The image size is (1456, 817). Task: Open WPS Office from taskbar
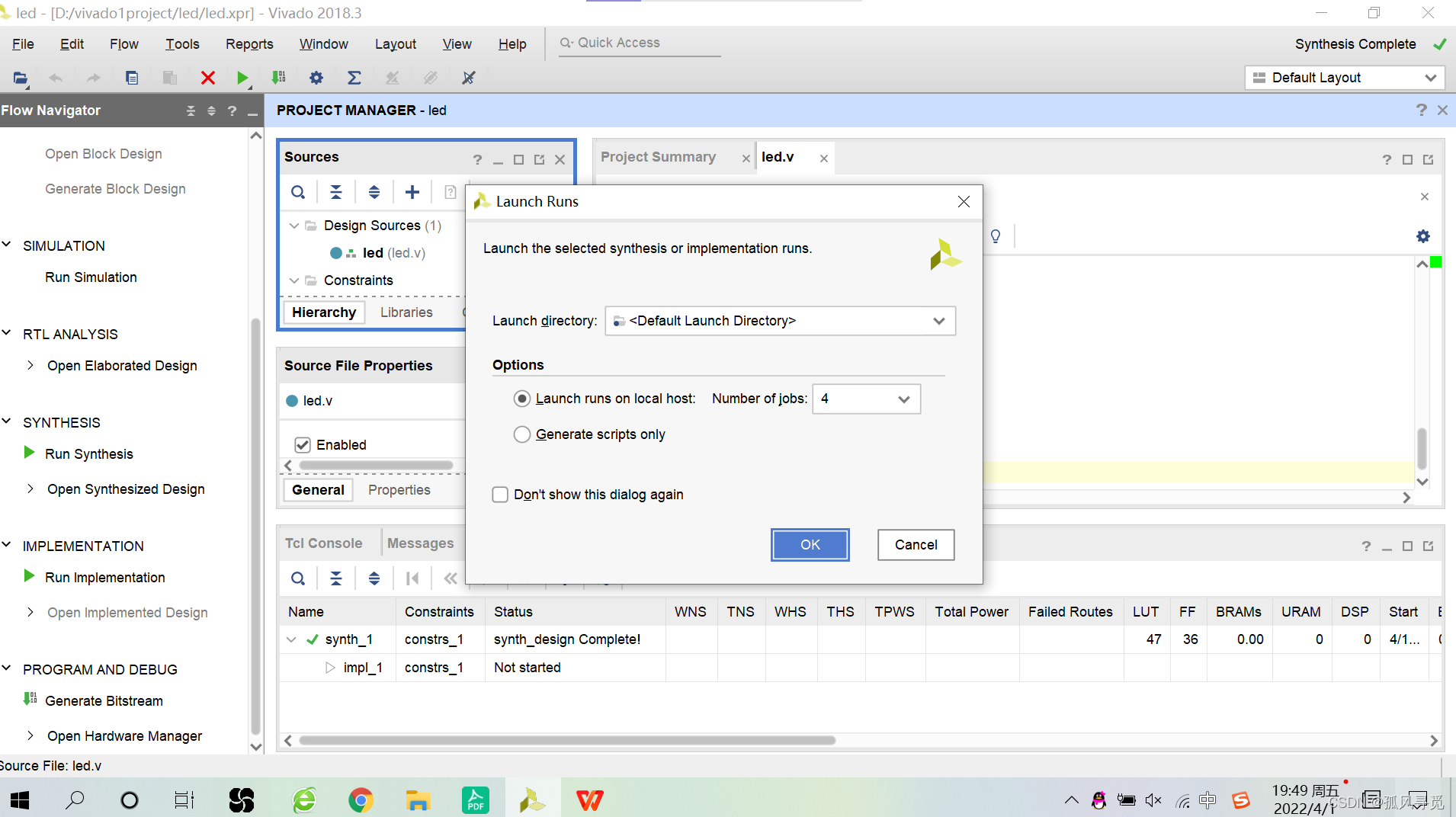(590, 800)
